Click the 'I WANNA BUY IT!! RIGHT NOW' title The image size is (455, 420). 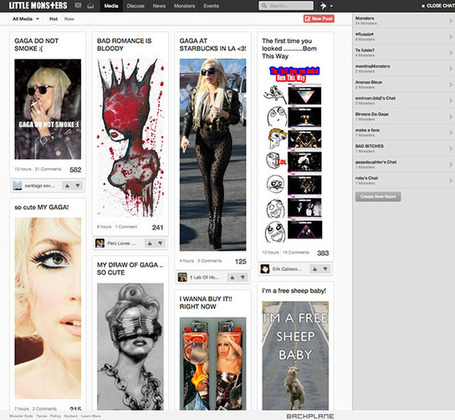(206, 303)
